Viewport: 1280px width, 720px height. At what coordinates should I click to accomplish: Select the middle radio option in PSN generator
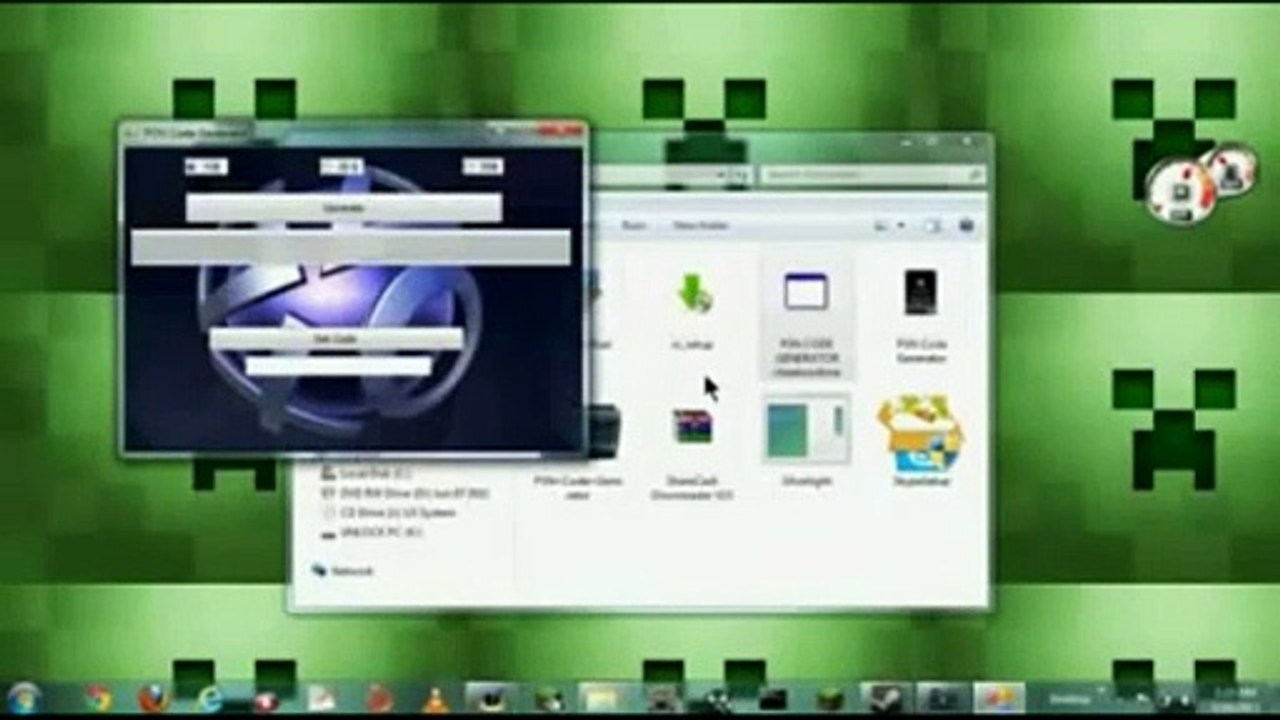341,167
